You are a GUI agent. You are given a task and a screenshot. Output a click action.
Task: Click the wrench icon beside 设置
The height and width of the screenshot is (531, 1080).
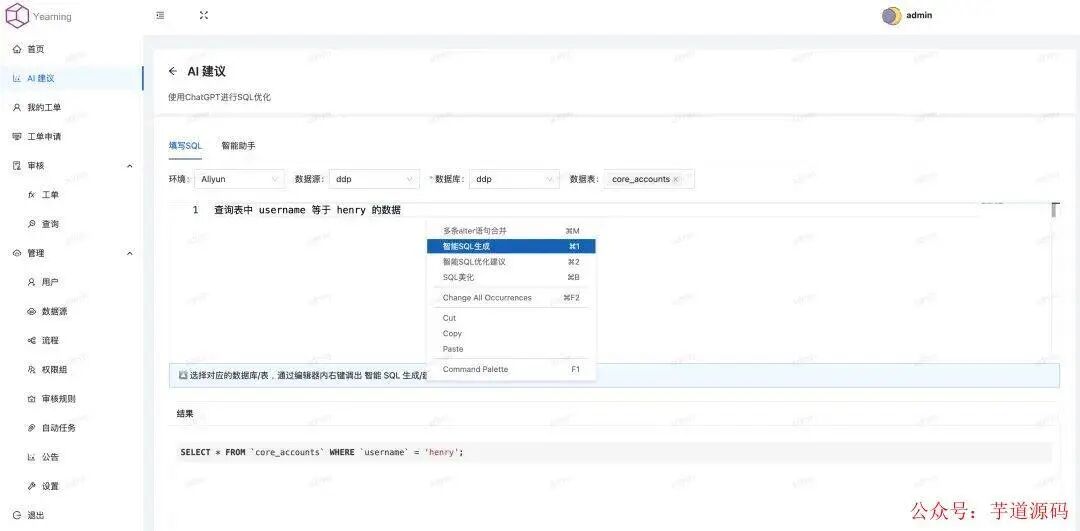pos(32,486)
